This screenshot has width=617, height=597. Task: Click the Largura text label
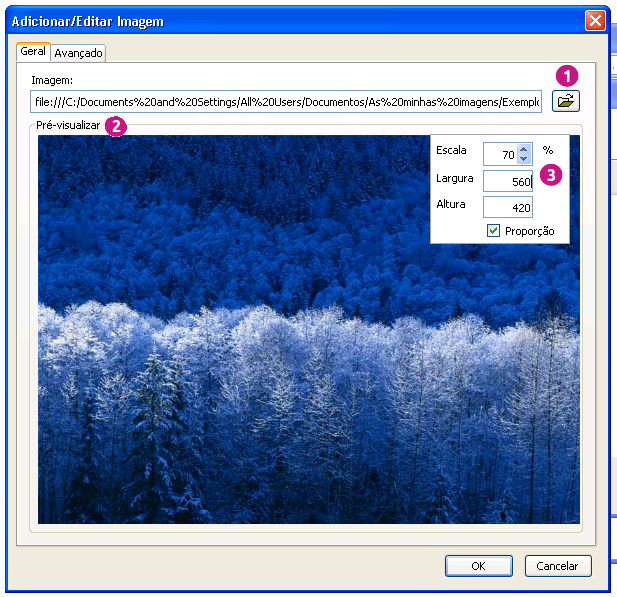pyautogui.click(x=455, y=178)
